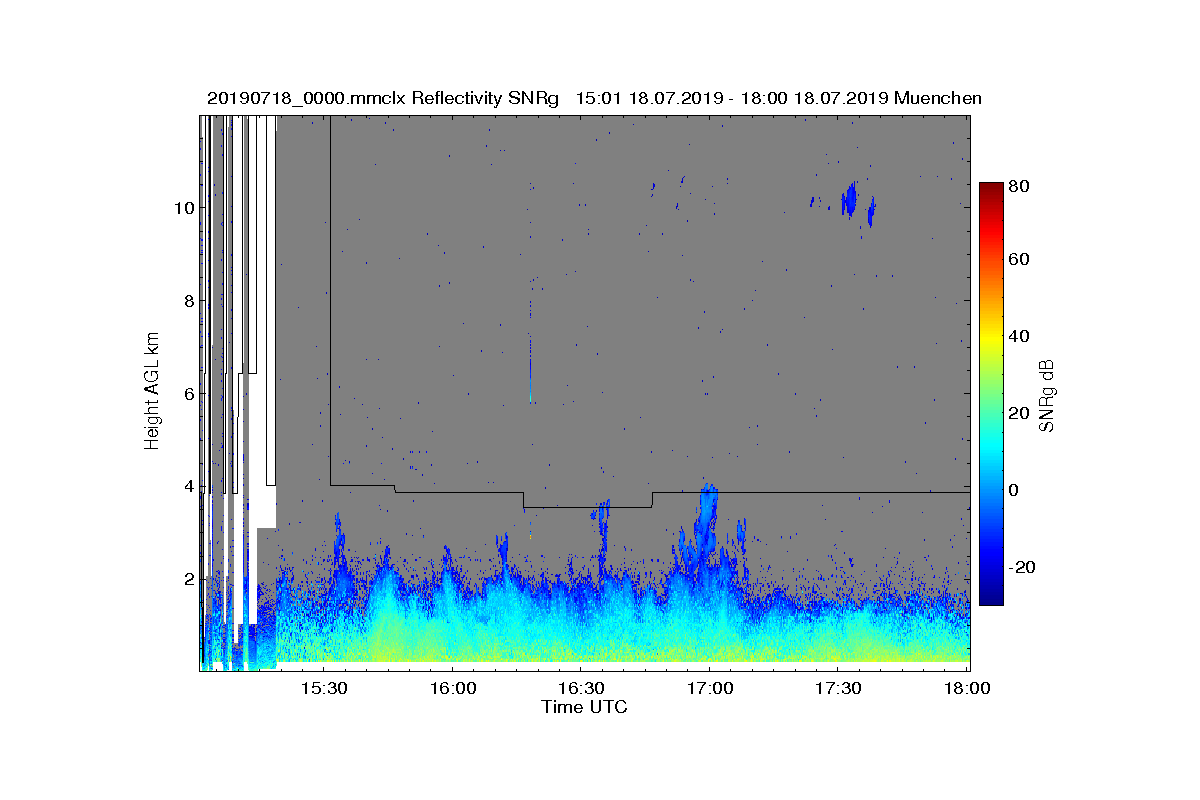The image size is (1200, 800).
Task: Click the 17:00 time tick label
Action: tap(709, 688)
